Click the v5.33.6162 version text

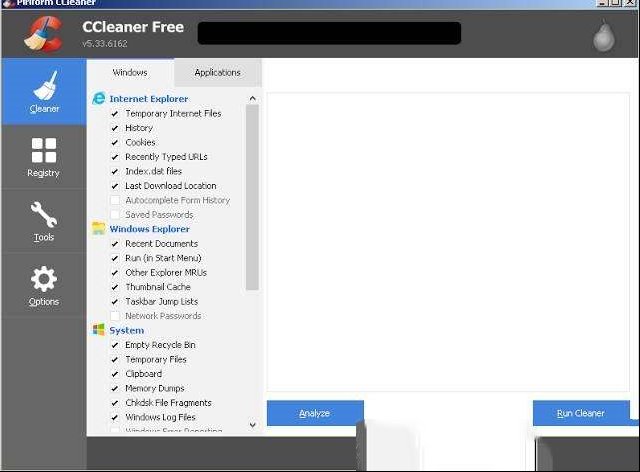click(x=105, y=43)
